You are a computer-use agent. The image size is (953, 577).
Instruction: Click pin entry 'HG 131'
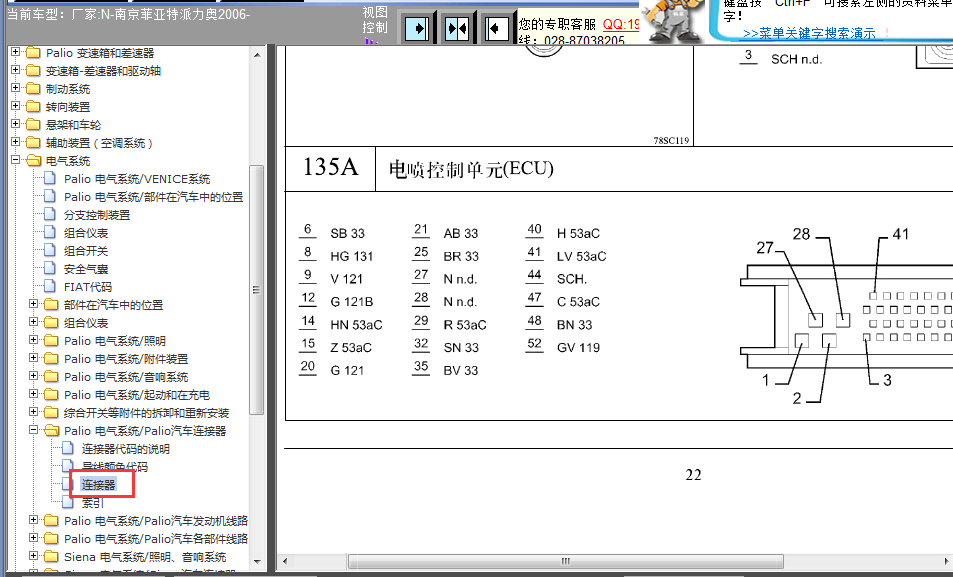tap(352, 257)
